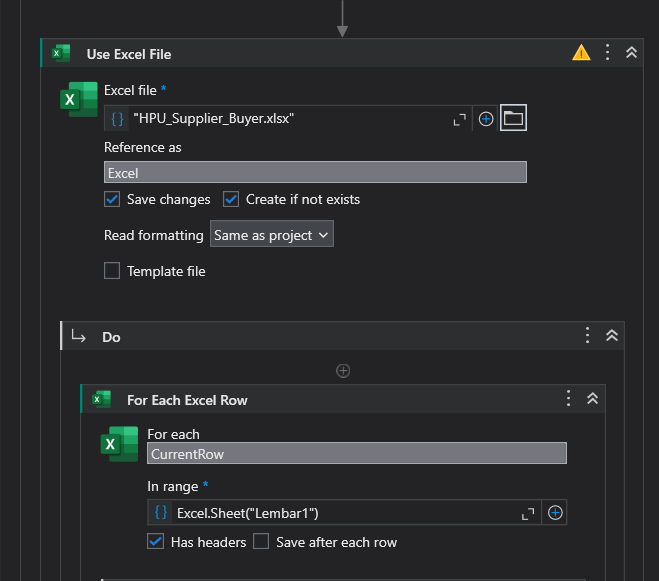Open the Do sequence options menu

pyautogui.click(x=588, y=335)
